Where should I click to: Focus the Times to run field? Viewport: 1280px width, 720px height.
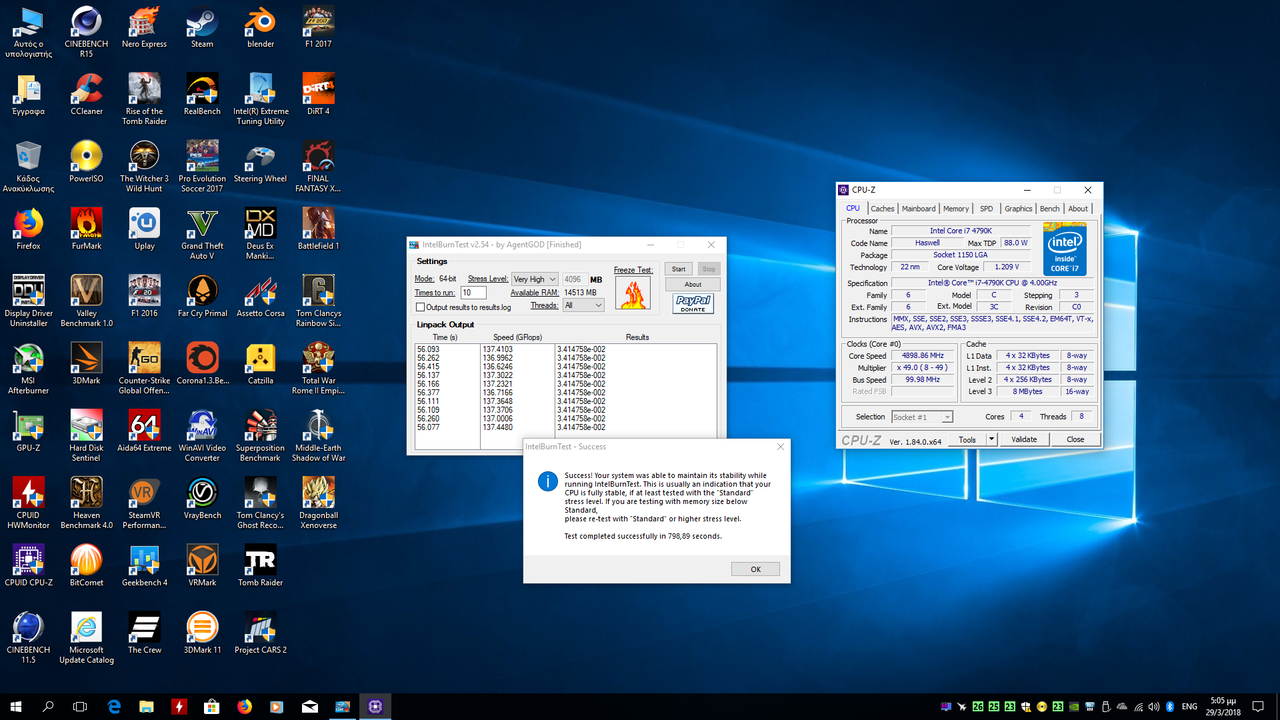[x=473, y=293]
